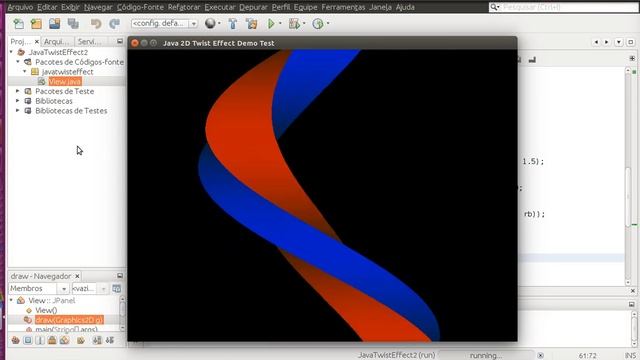Collapse Pacotes de Códigos-fonte node
The width and height of the screenshot is (640, 360).
point(18,62)
